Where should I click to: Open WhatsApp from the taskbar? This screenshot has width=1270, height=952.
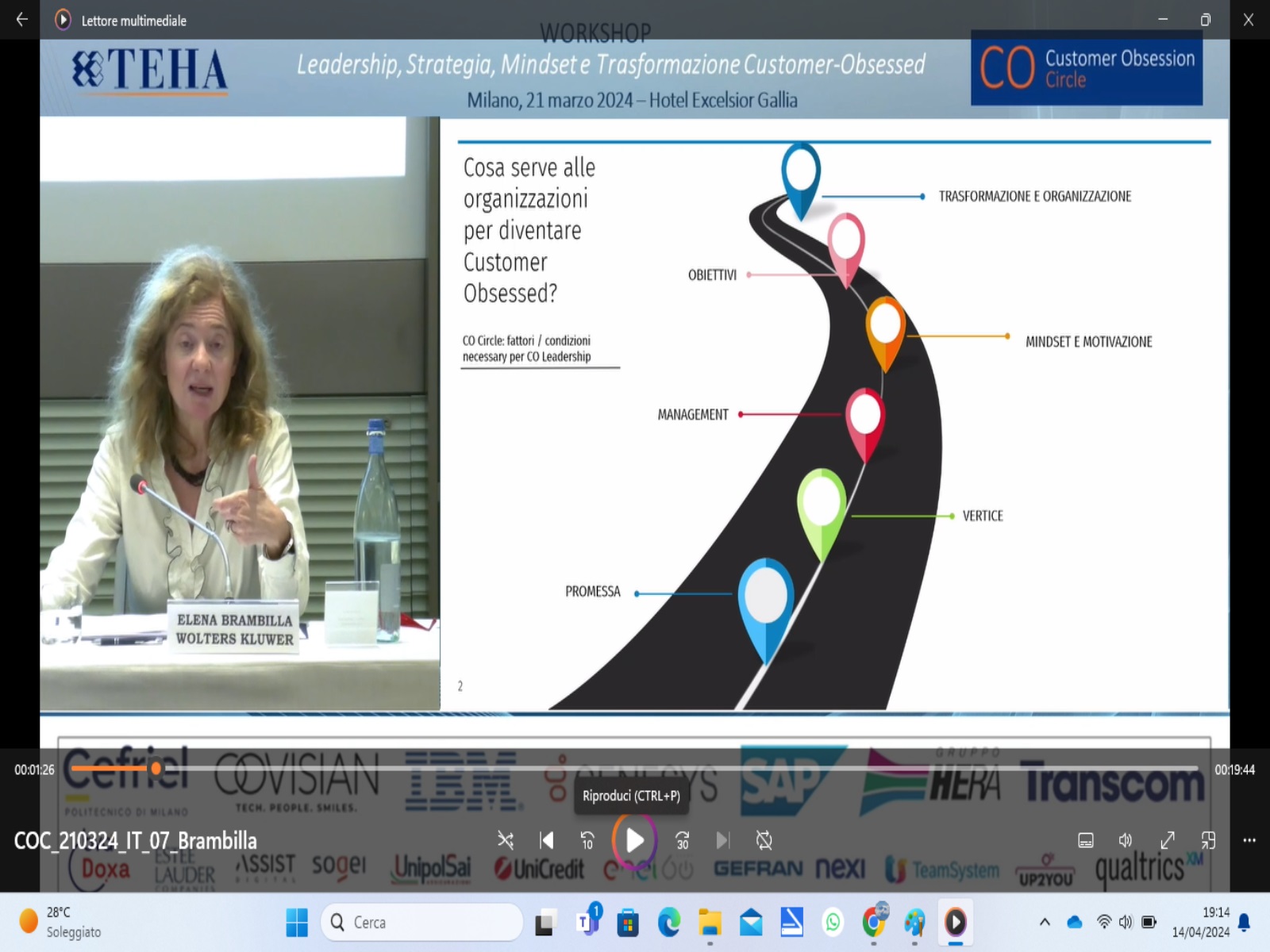point(833,923)
